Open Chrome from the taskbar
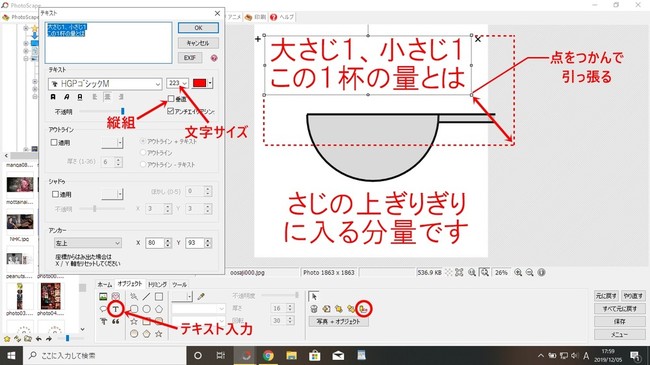The image size is (650, 365). coord(268,355)
